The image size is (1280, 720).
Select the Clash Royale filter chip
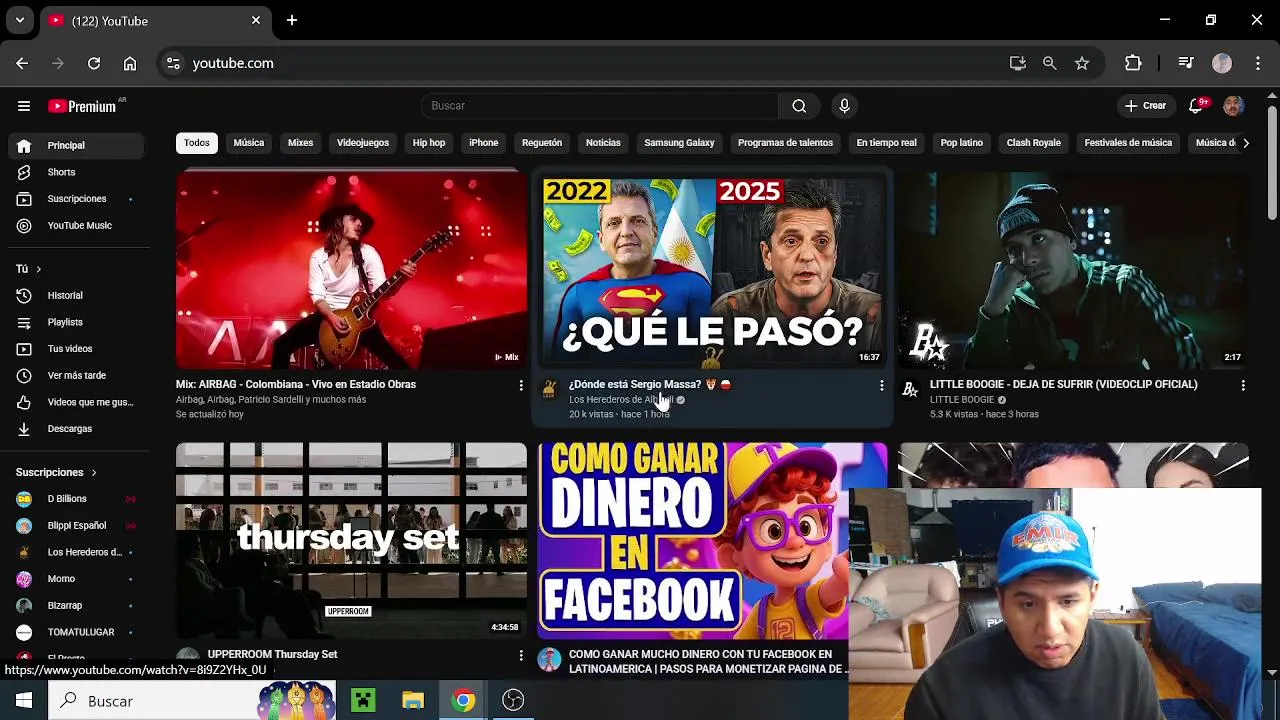[x=1034, y=143]
